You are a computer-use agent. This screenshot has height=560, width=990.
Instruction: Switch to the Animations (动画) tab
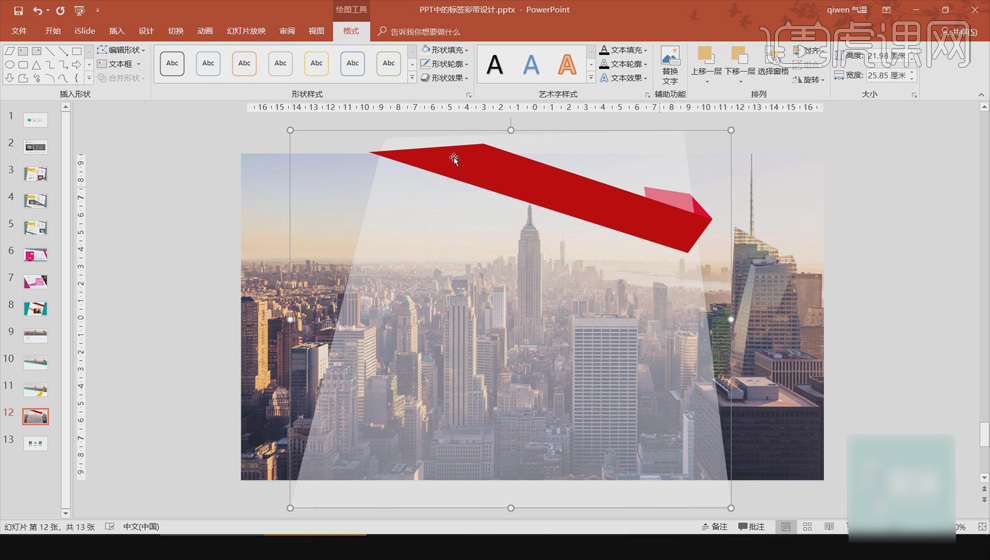(x=205, y=31)
